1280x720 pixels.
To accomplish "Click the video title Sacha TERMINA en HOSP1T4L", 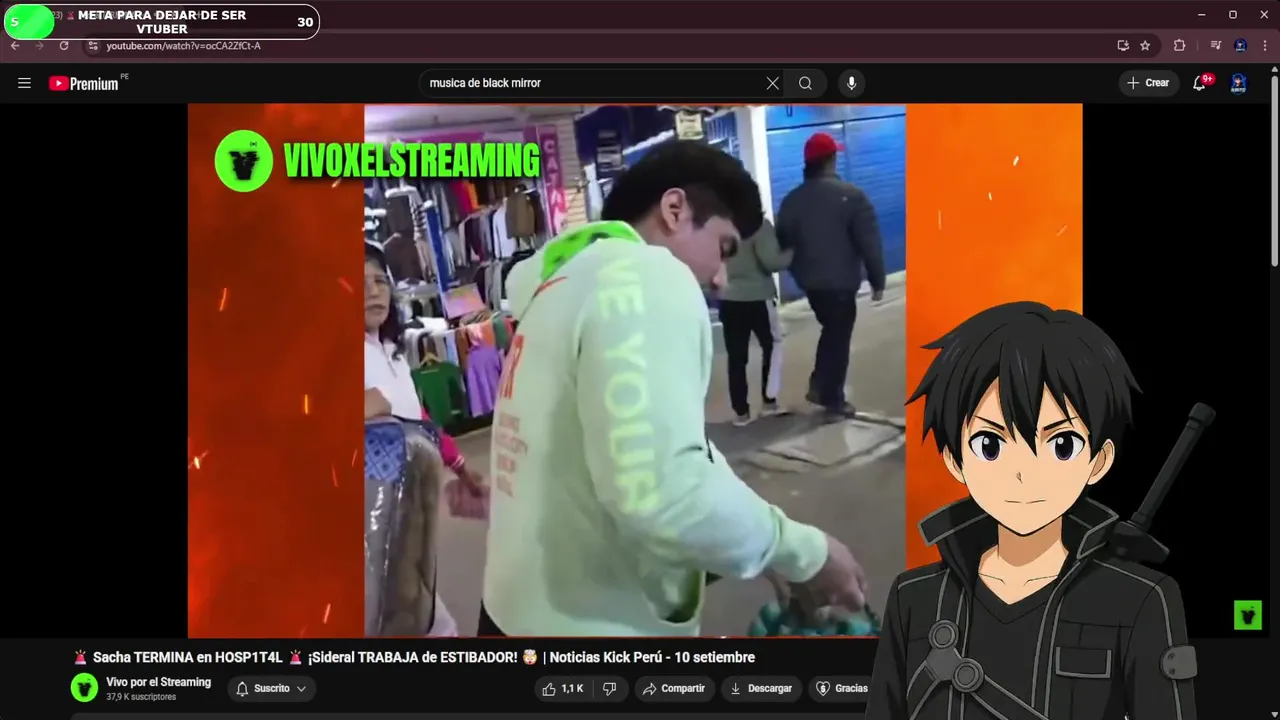I will tap(414, 657).
